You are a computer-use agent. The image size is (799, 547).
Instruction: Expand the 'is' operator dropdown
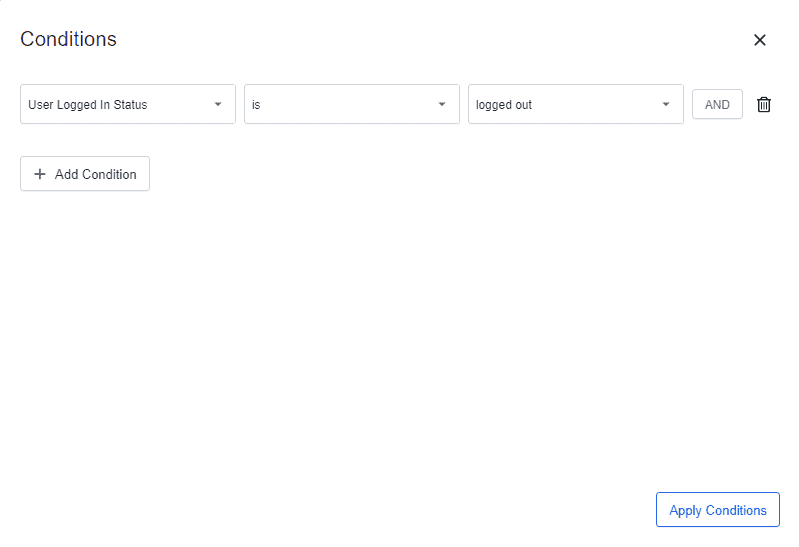pyautogui.click(x=351, y=104)
